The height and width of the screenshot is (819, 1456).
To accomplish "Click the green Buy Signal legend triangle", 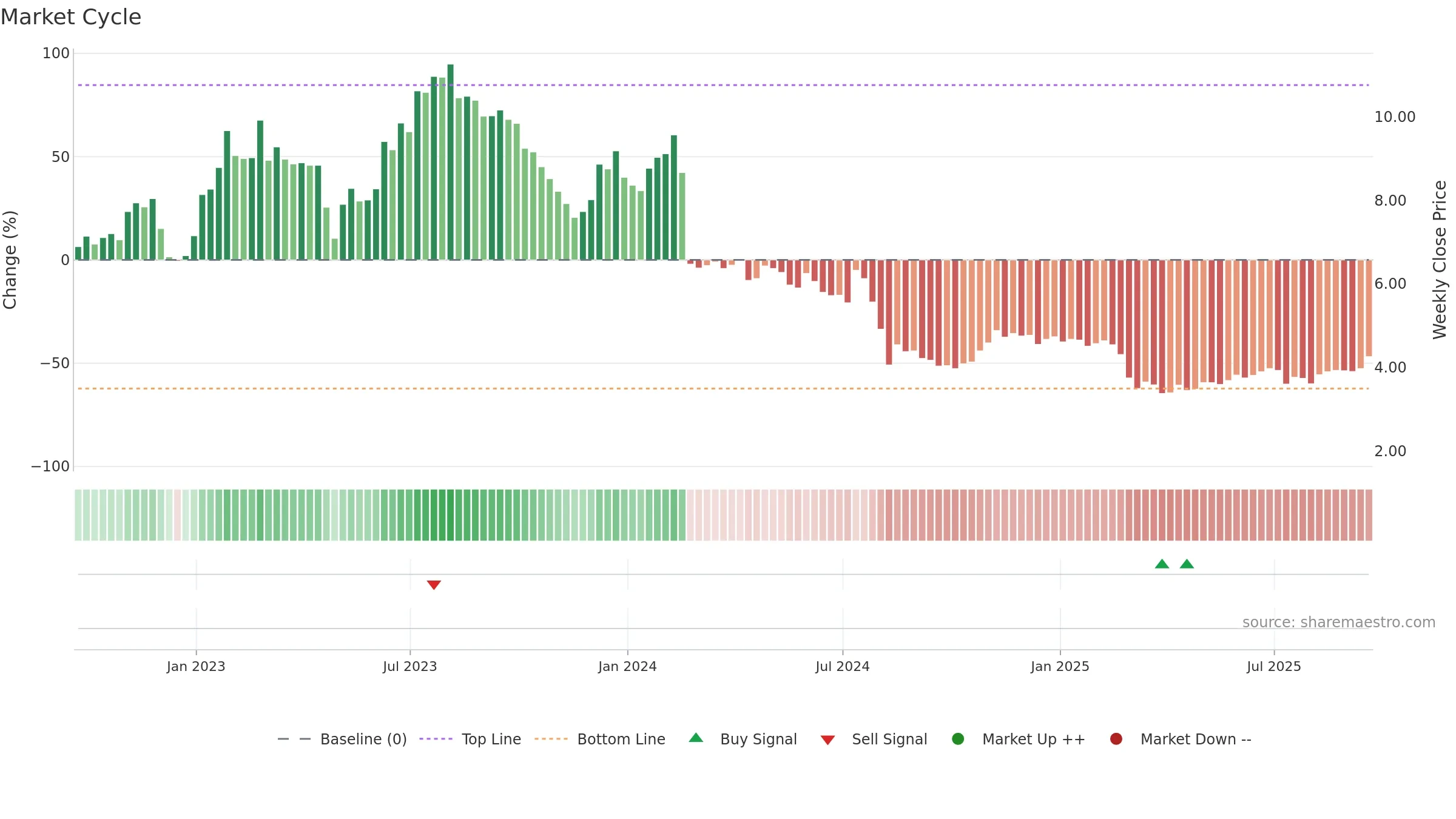I will click(696, 738).
